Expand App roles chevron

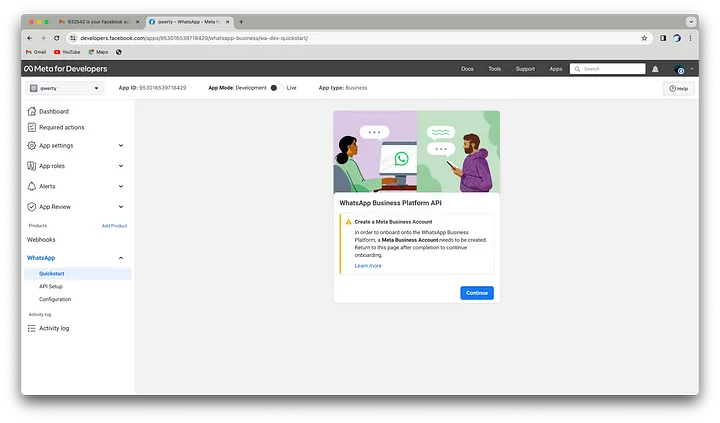[x=121, y=166]
